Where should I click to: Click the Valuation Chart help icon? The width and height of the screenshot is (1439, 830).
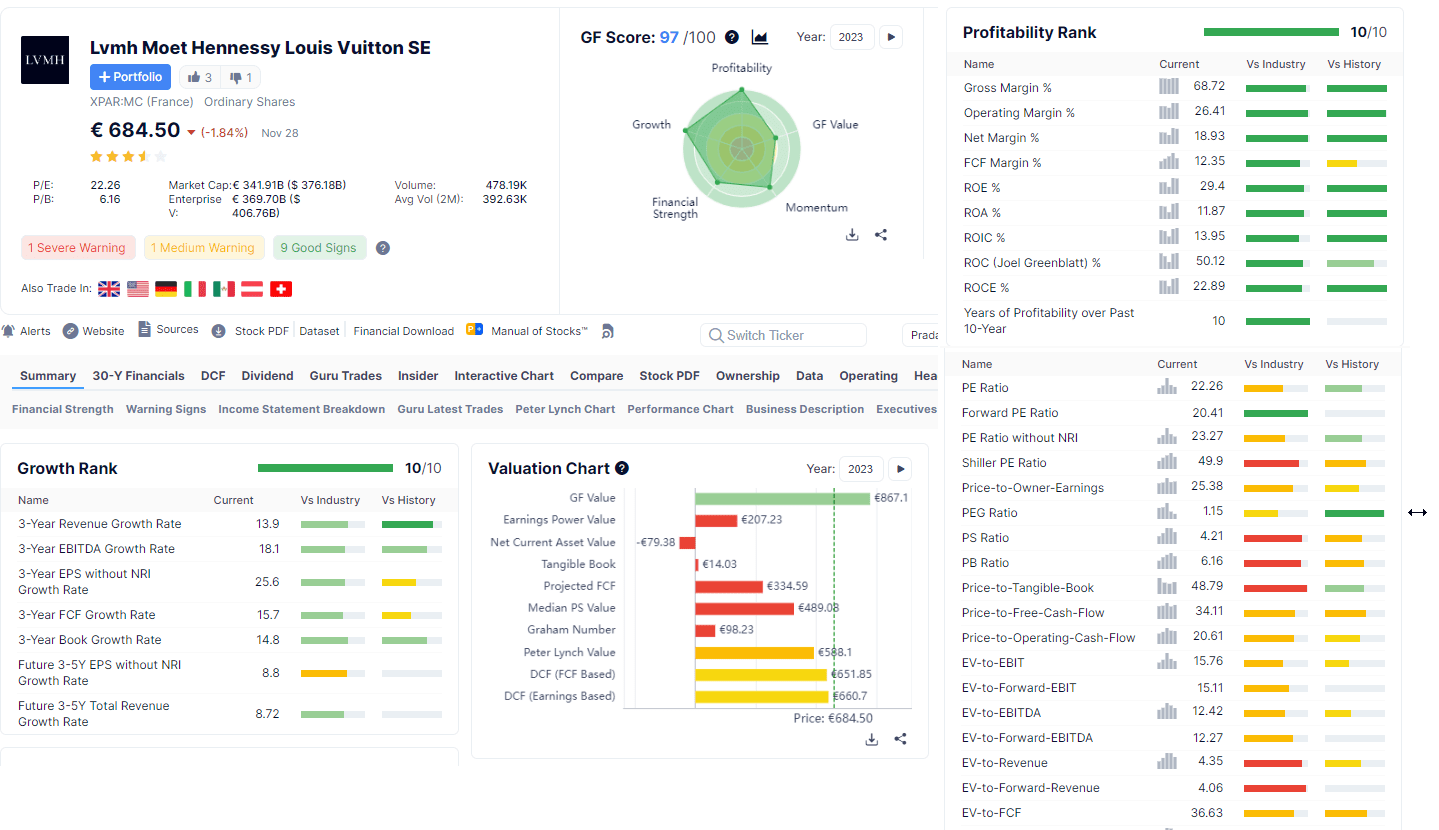point(622,468)
